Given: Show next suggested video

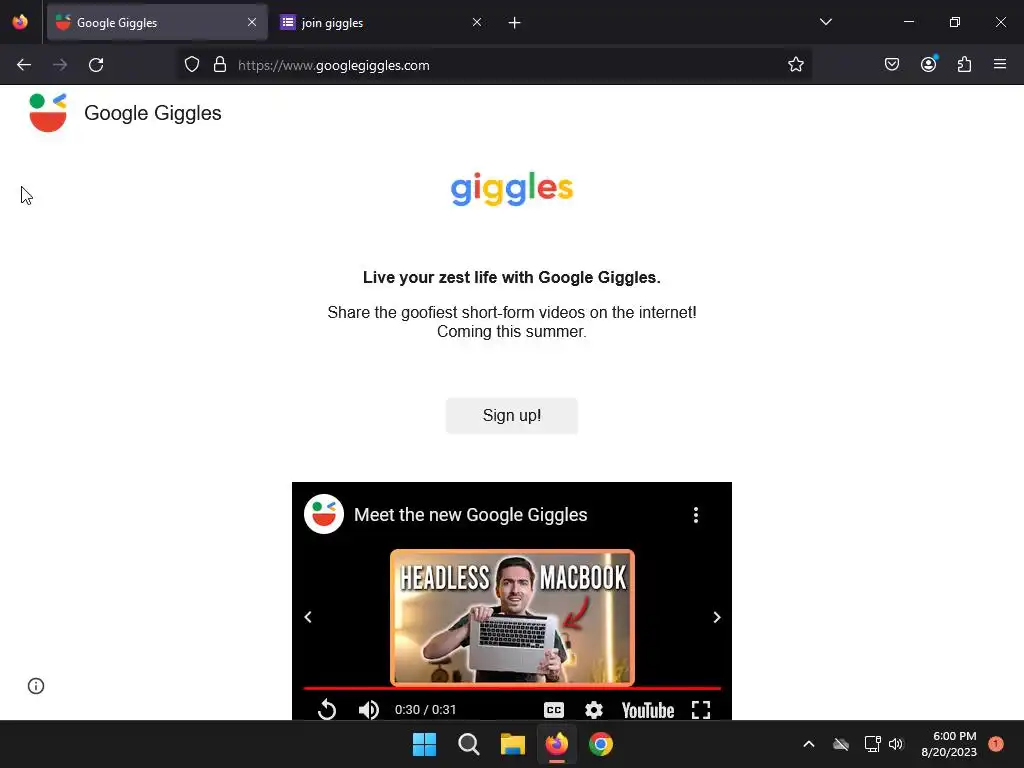Looking at the screenshot, I should coord(716,617).
